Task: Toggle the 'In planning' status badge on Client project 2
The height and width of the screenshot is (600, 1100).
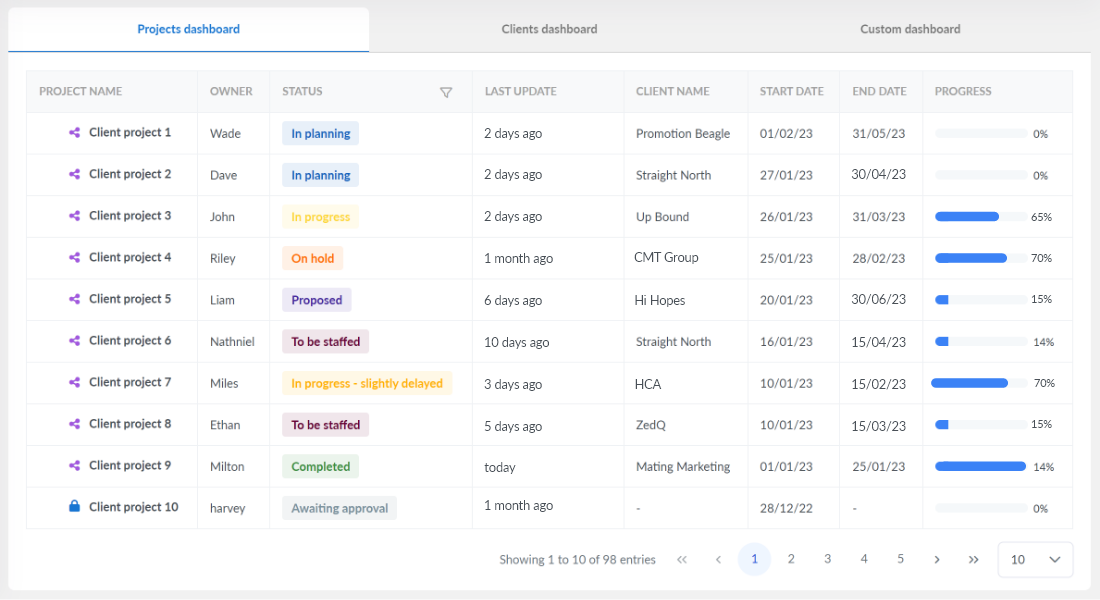Action: tap(320, 174)
